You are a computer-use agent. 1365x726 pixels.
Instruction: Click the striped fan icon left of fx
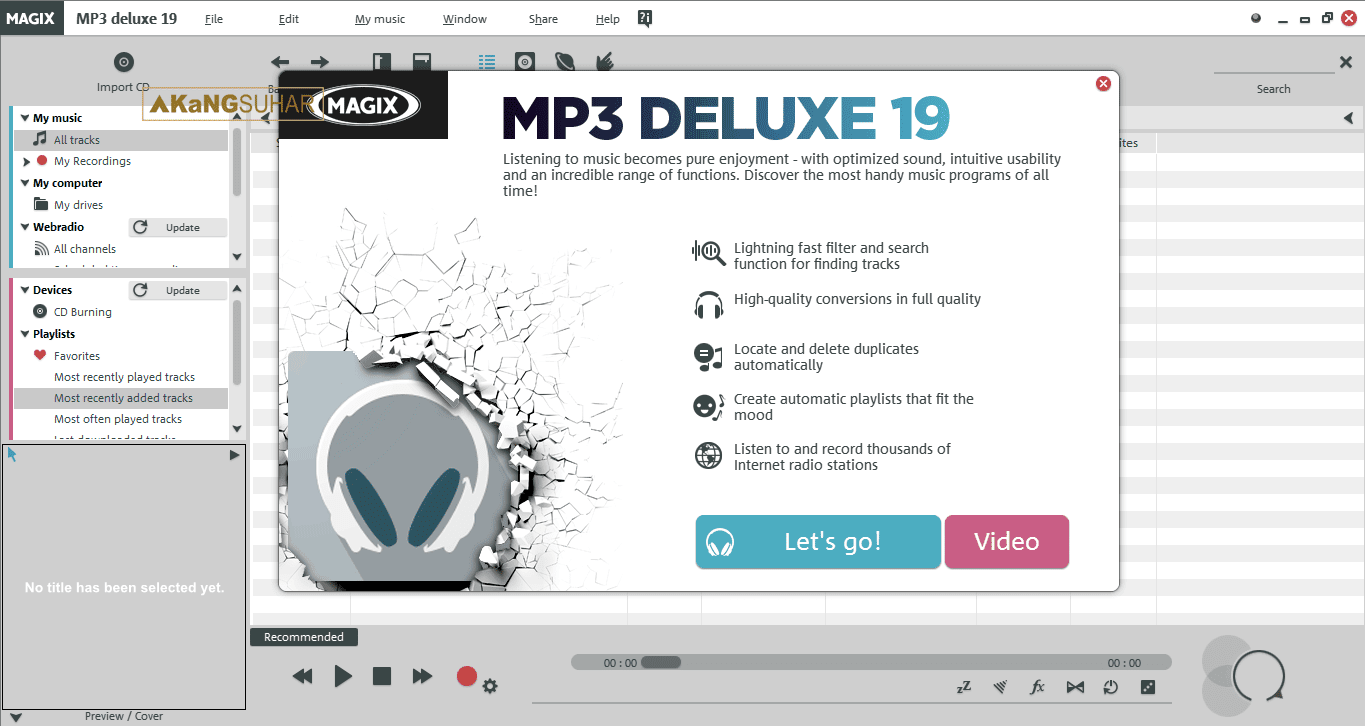pos(1000,687)
